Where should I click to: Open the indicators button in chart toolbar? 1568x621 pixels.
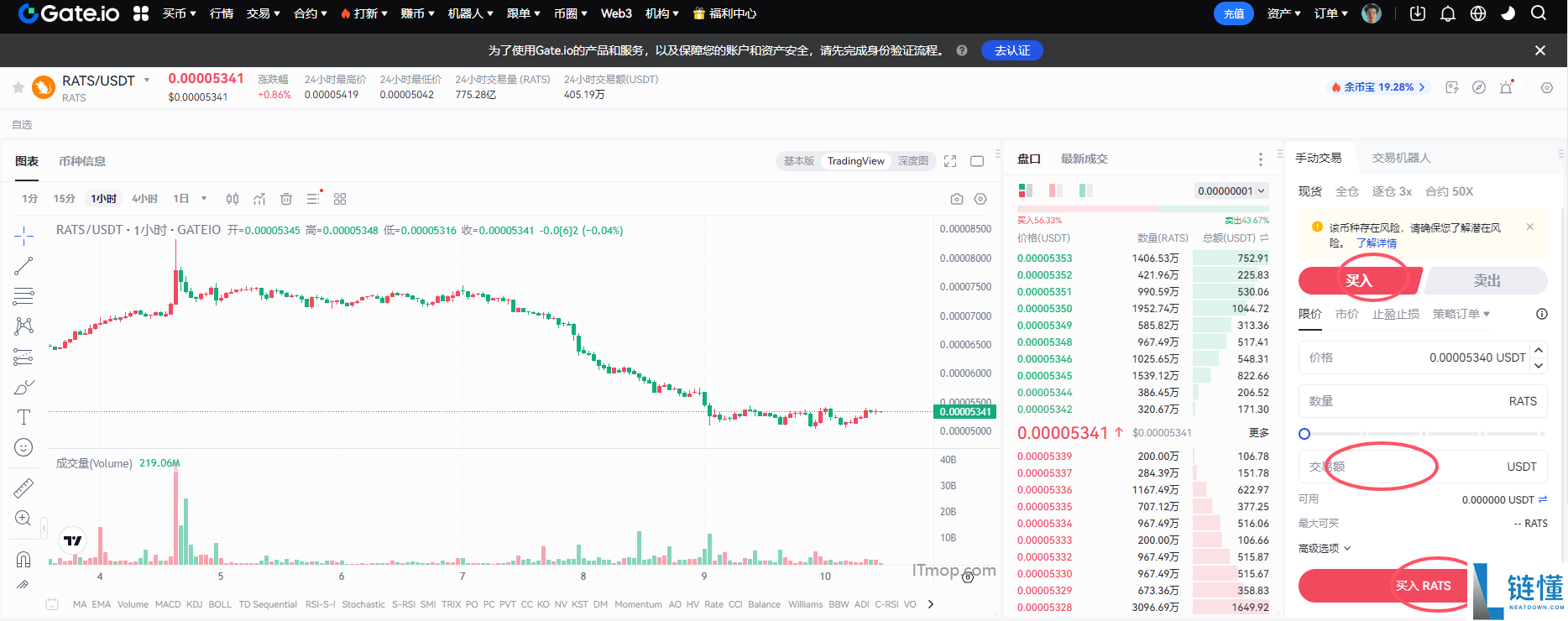[x=259, y=199]
